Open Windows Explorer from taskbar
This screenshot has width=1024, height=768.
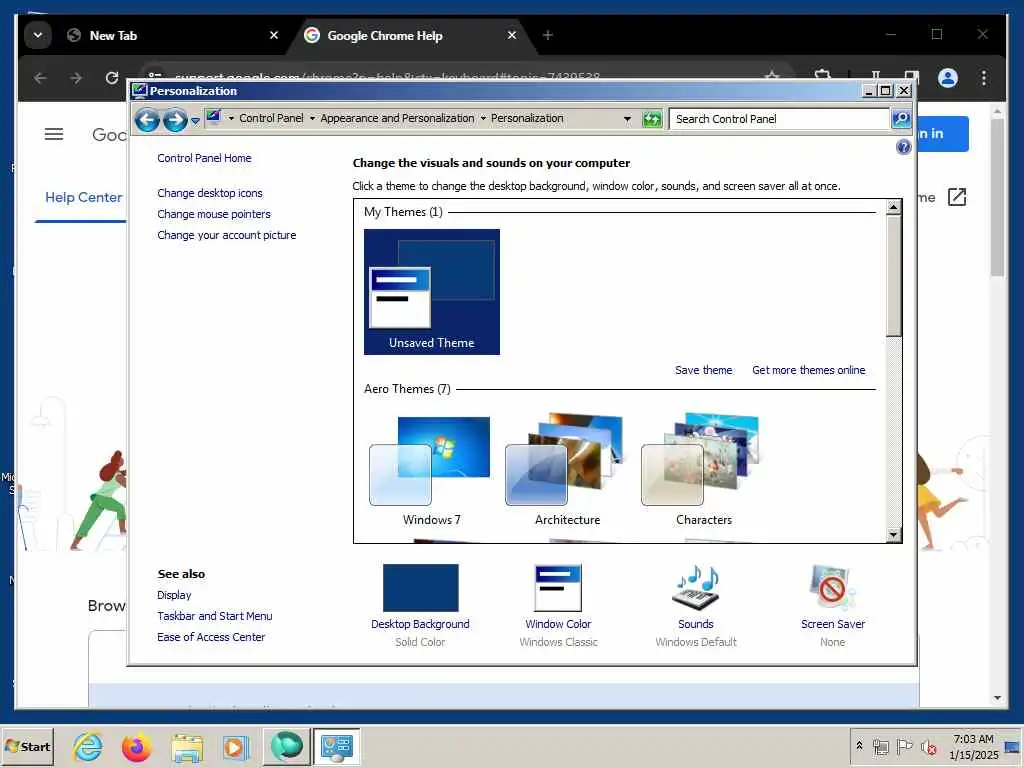pos(187,747)
